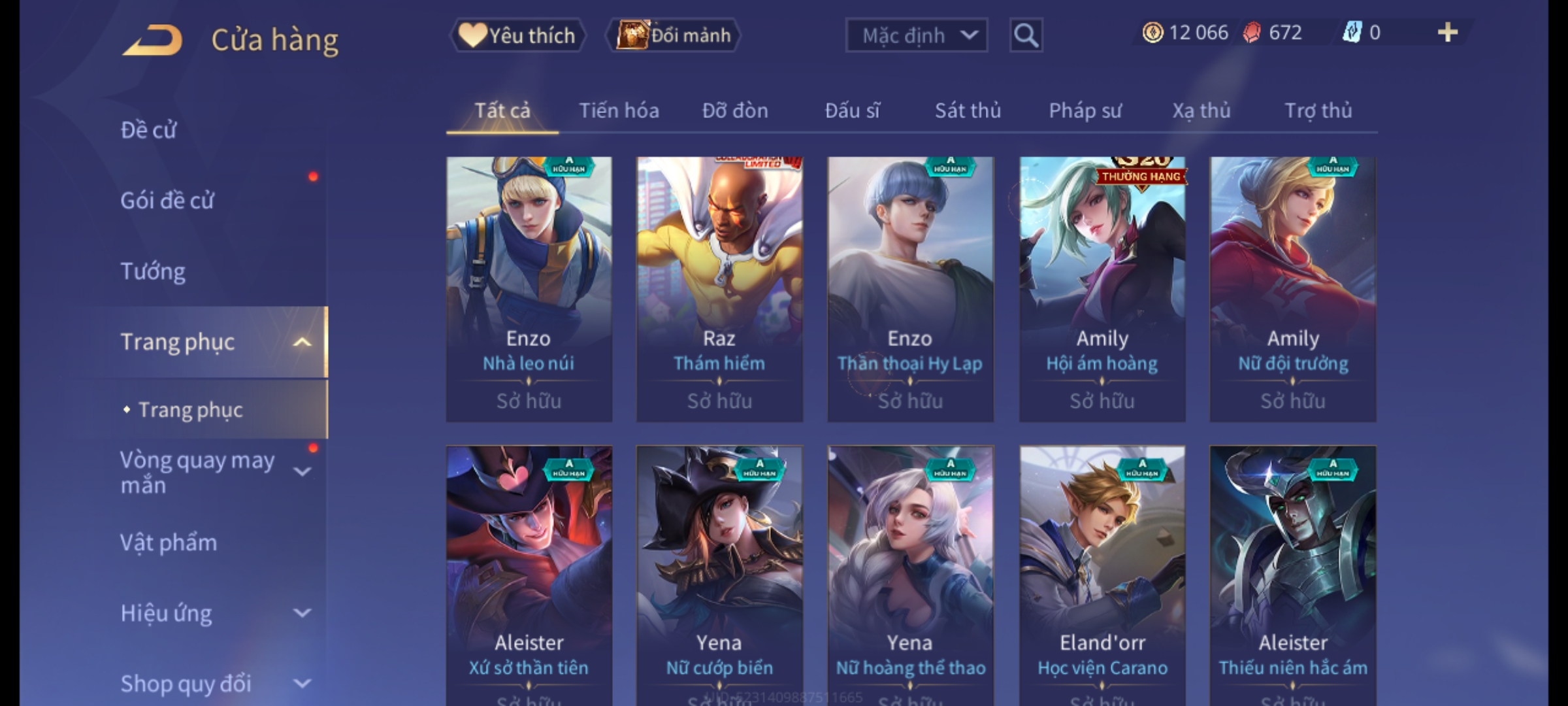Viewport: 1568px width, 706px height.
Task: Collapse the Trang phục sidebar section
Action: tap(302, 342)
